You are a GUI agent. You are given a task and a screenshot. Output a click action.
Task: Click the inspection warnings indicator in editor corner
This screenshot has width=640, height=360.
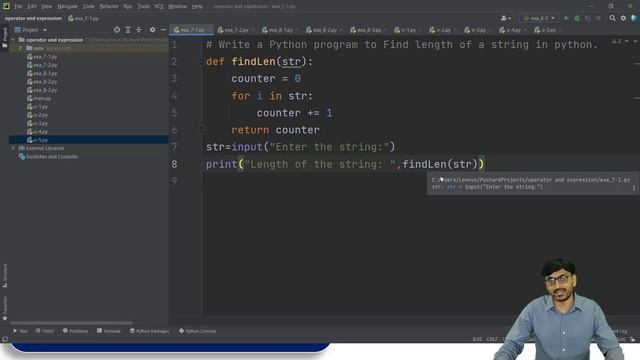click(617, 42)
